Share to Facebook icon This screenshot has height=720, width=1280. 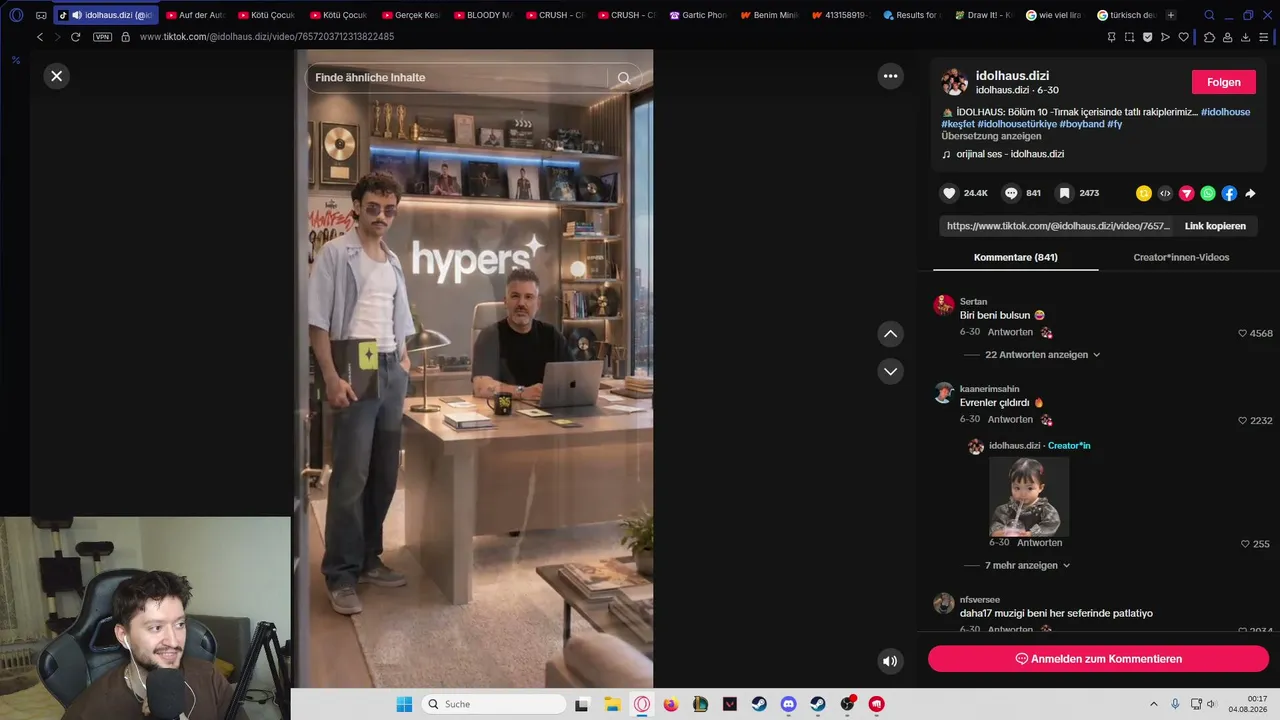pos(1229,193)
